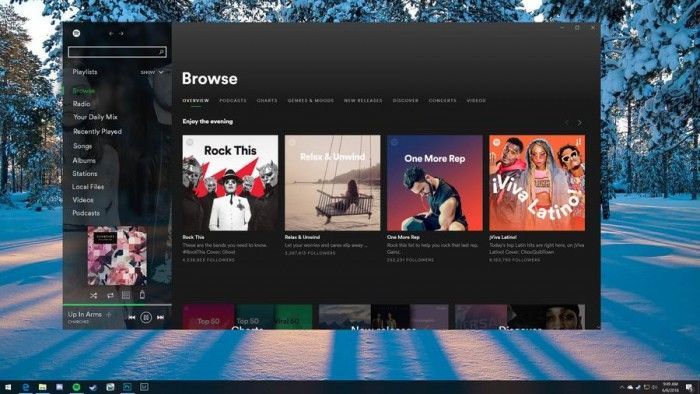Open Your Daily Mix in sidebar
The width and height of the screenshot is (700, 394).
click(95, 117)
